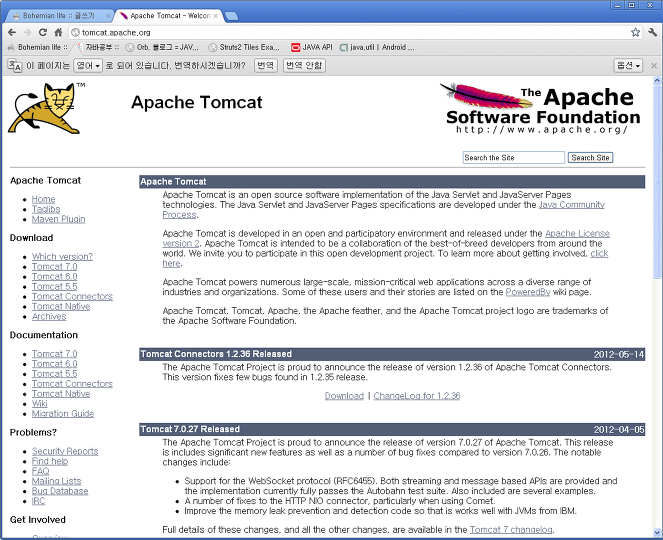663x540 pixels.
Task: Open the Maven Plugin link
Action: click(x=59, y=219)
